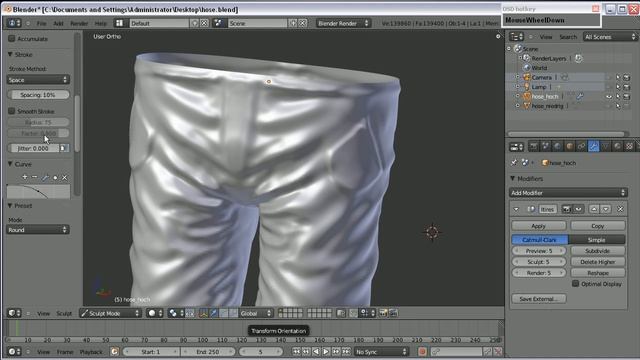Open the File menu

tap(42, 23)
